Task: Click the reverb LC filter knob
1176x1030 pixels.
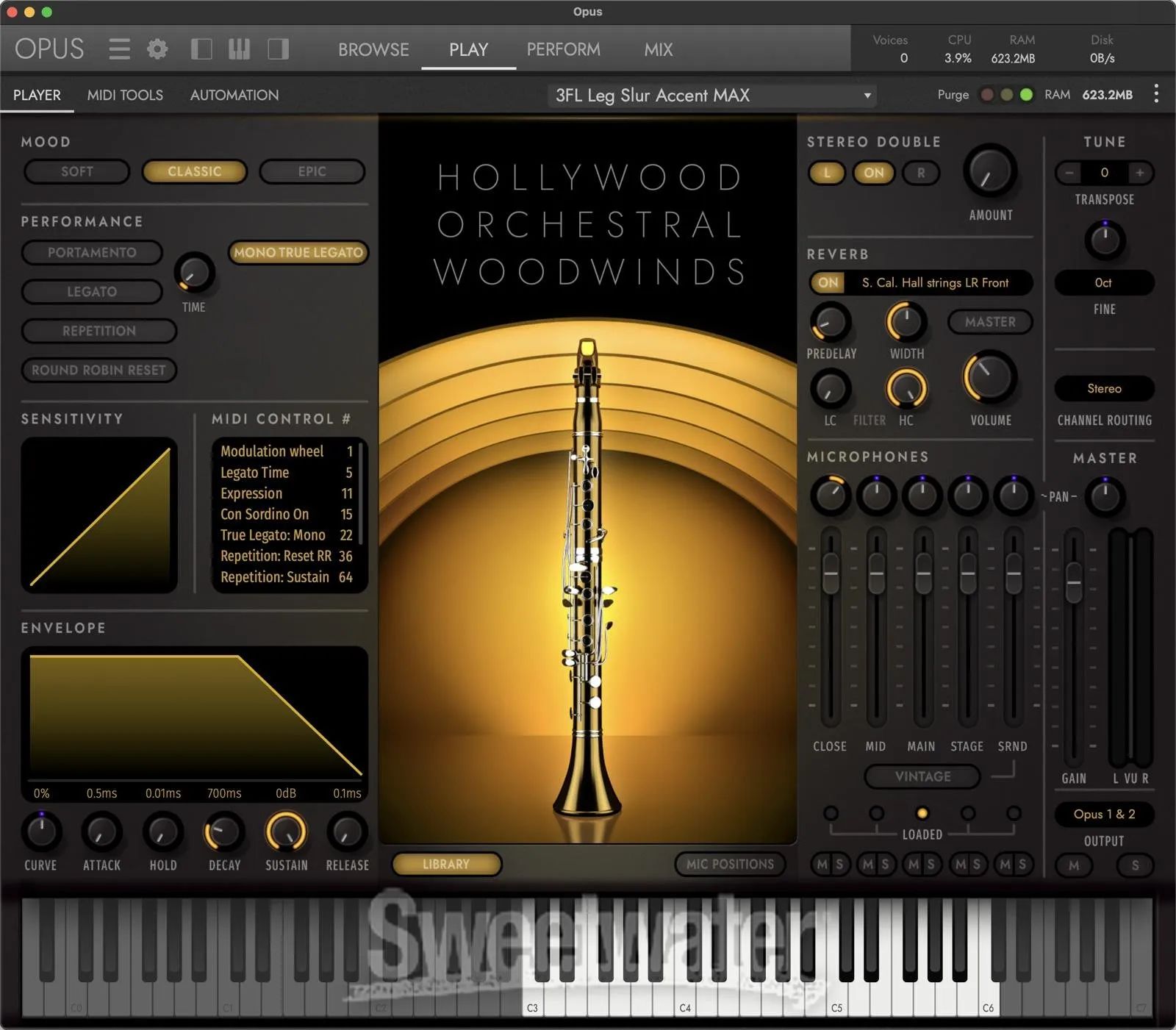Action: [831, 389]
